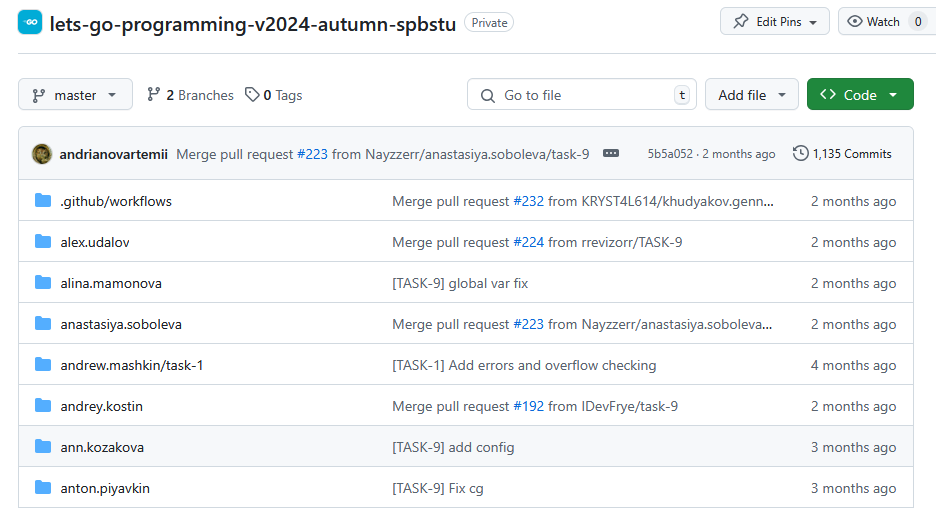Open the alina.mamonova folder

111,283
